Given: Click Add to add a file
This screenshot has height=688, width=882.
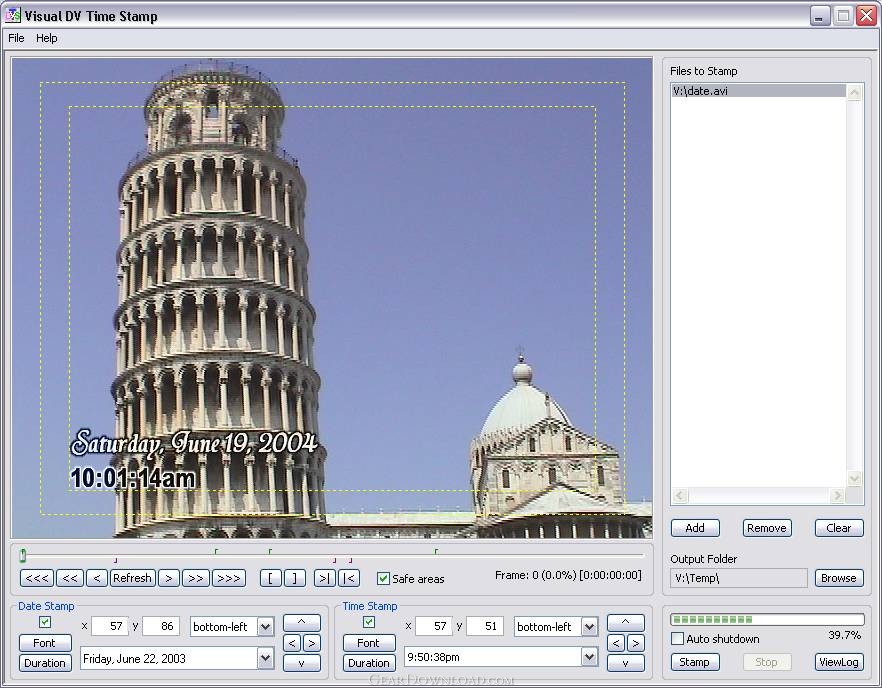Looking at the screenshot, I should coord(695,528).
